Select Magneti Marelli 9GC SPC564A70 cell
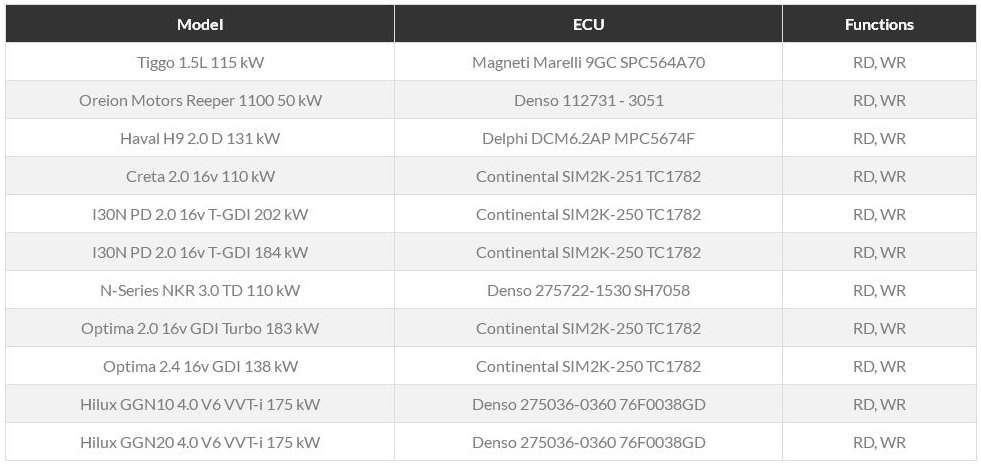Image resolution: width=981 pixels, height=466 pixels. tap(588, 63)
